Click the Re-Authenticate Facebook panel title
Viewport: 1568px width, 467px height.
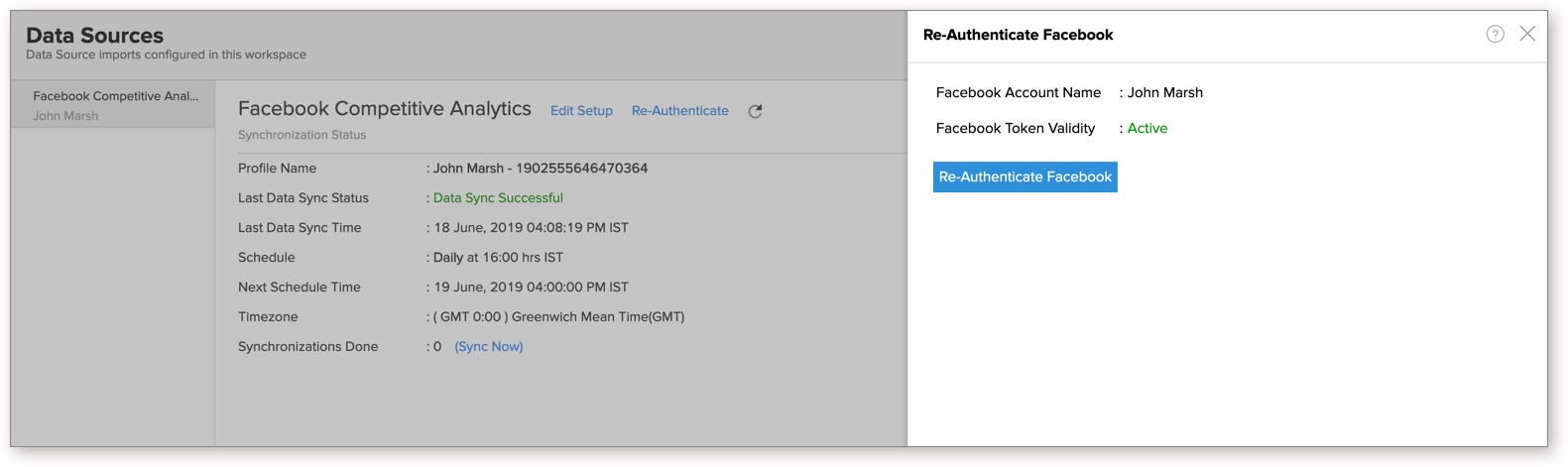coord(1018,35)
